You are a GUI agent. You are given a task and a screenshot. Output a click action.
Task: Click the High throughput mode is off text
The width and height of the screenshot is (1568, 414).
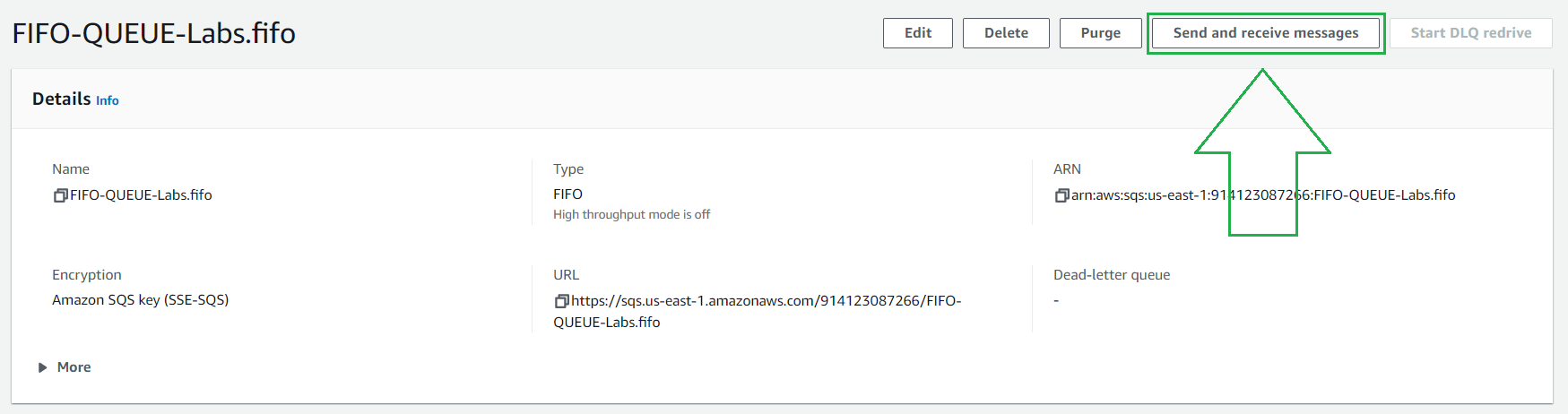(631, 215)
